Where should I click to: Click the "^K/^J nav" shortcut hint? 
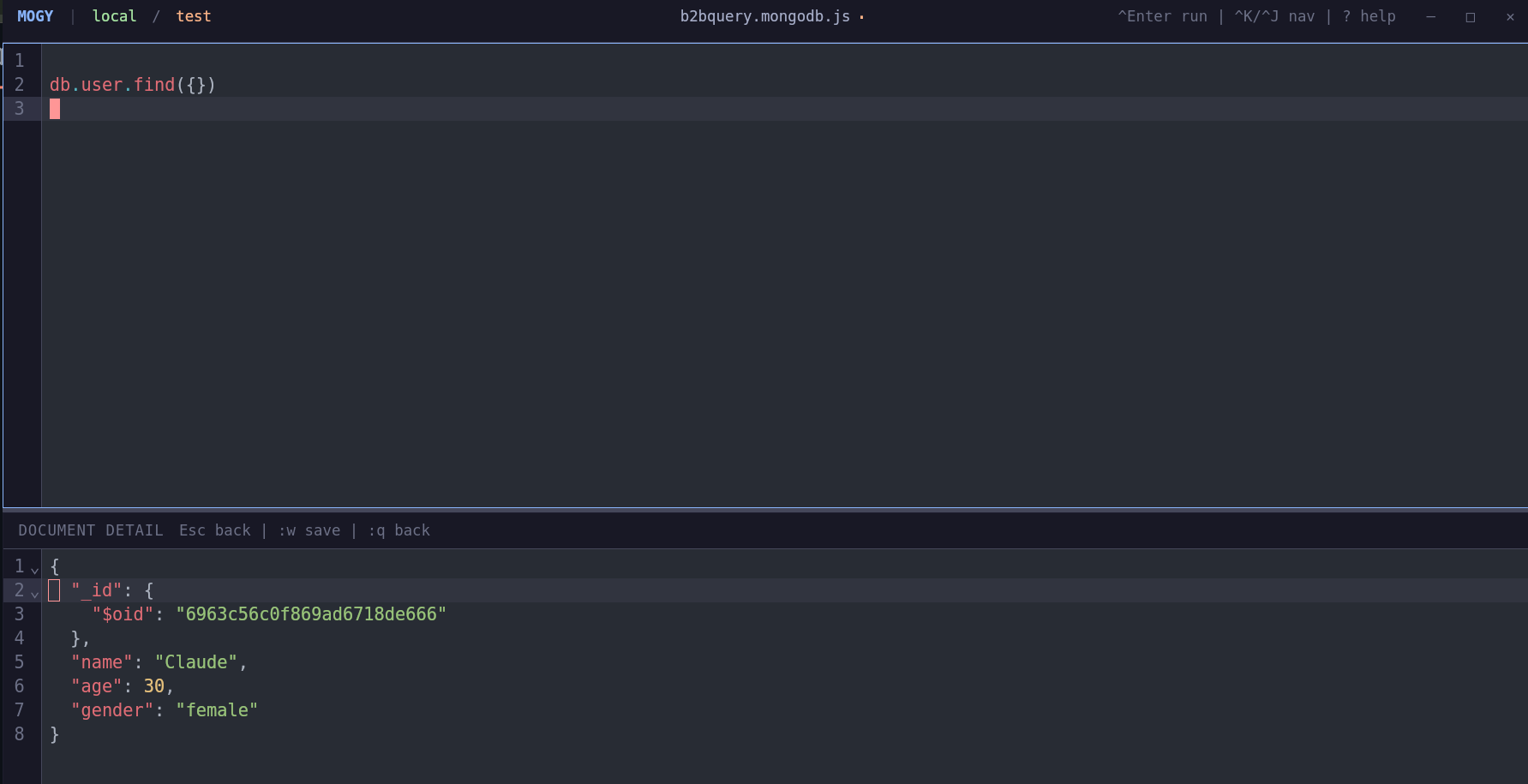1274,15
